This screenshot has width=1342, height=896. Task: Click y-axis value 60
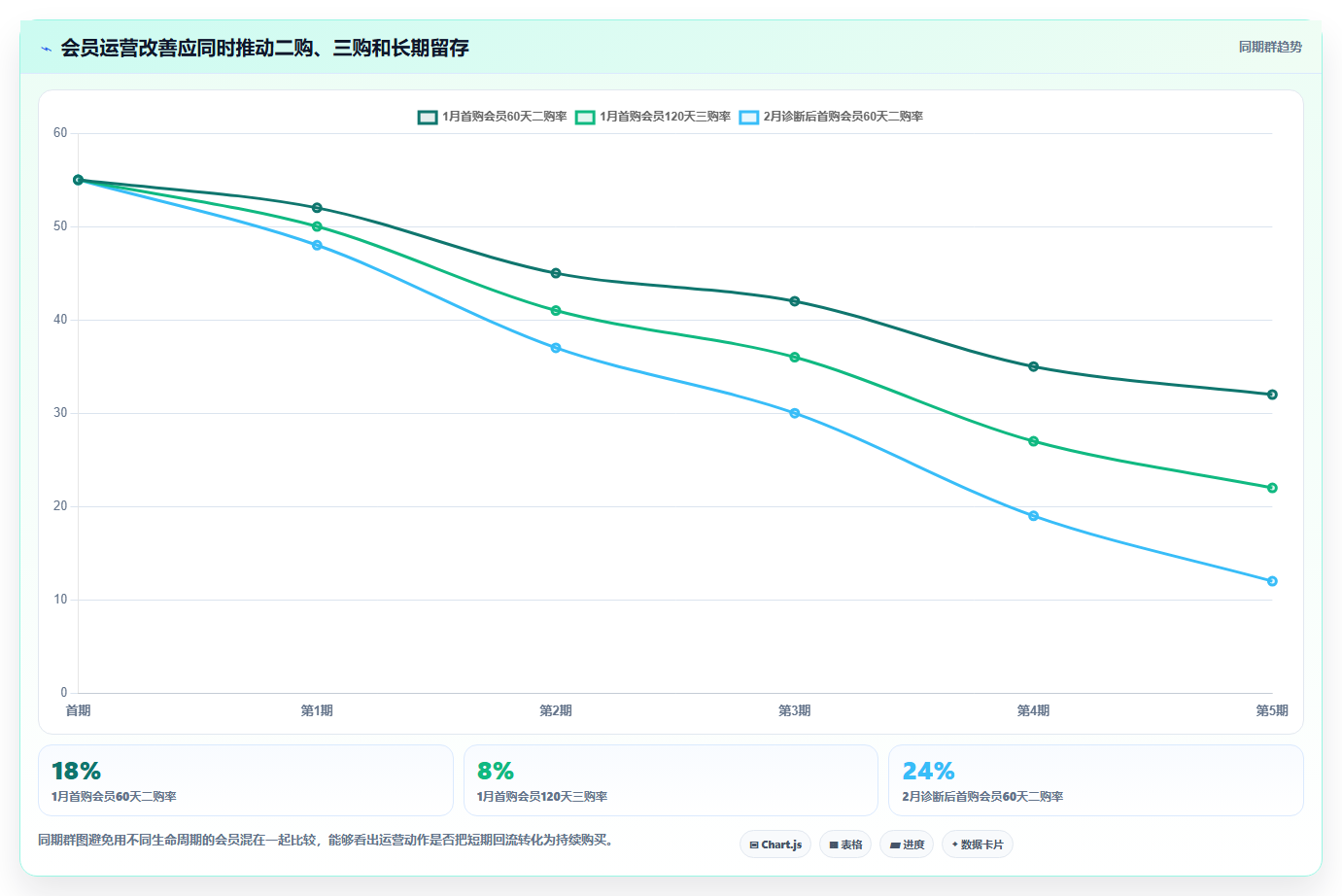pos(60,133)
